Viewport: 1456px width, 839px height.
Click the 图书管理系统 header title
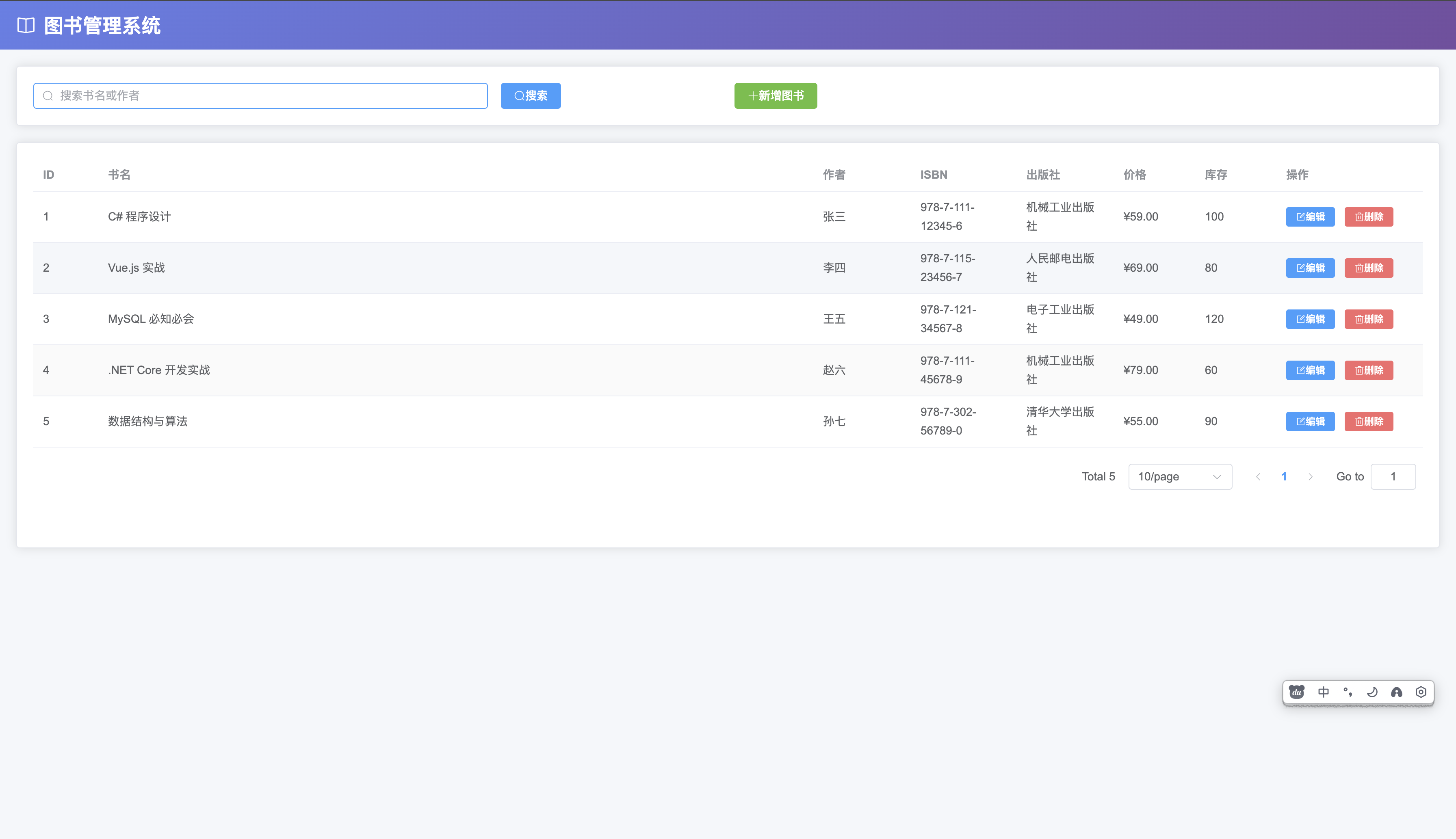(x=102, y=25)
